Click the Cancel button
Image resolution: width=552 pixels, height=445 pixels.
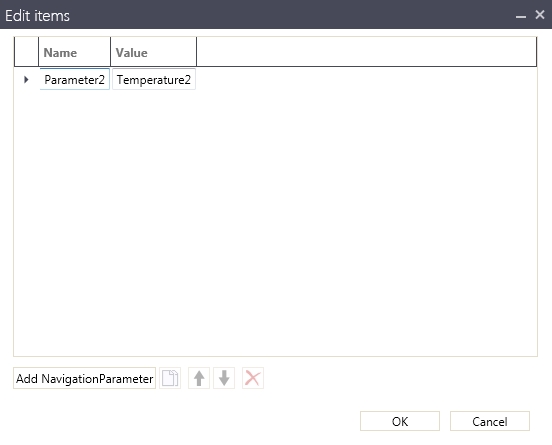[490, 421]
